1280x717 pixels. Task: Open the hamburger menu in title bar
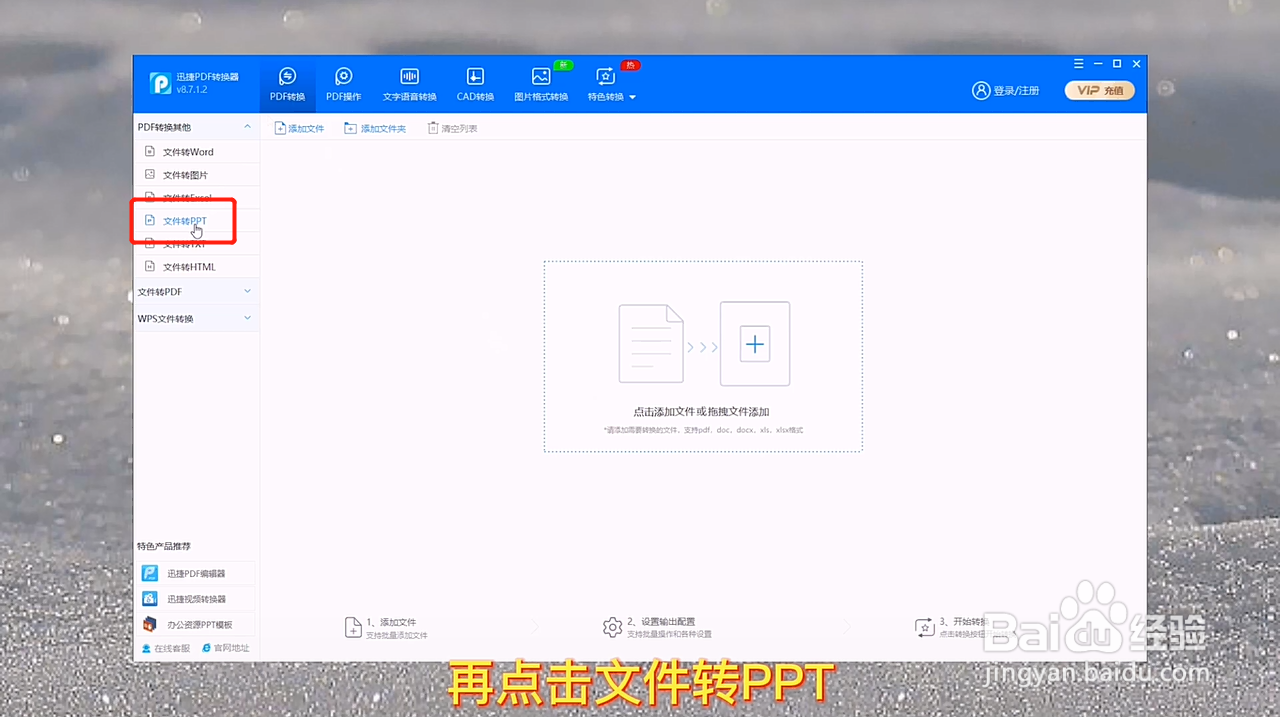1079,63
